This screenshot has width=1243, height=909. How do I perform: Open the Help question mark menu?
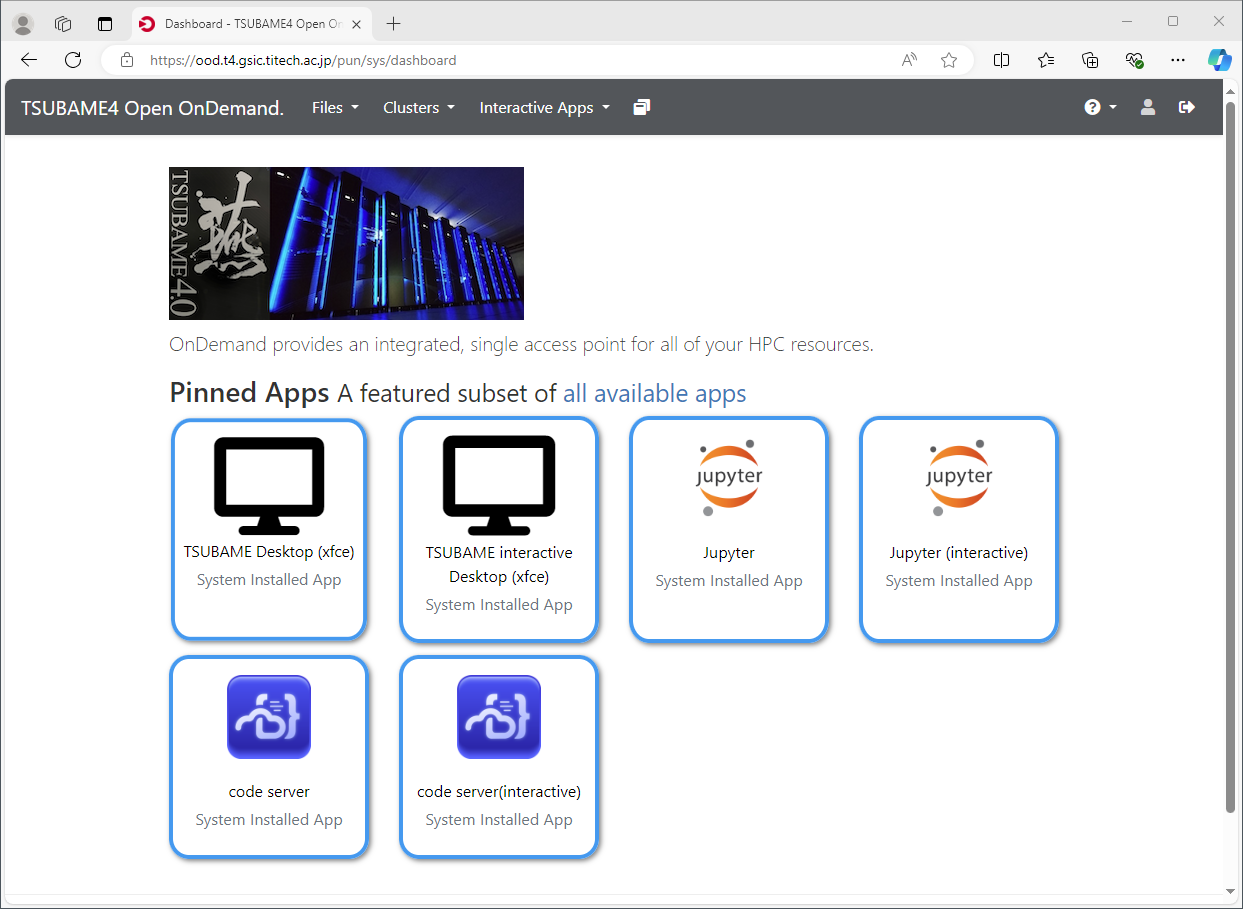[x=1100, y=107]
